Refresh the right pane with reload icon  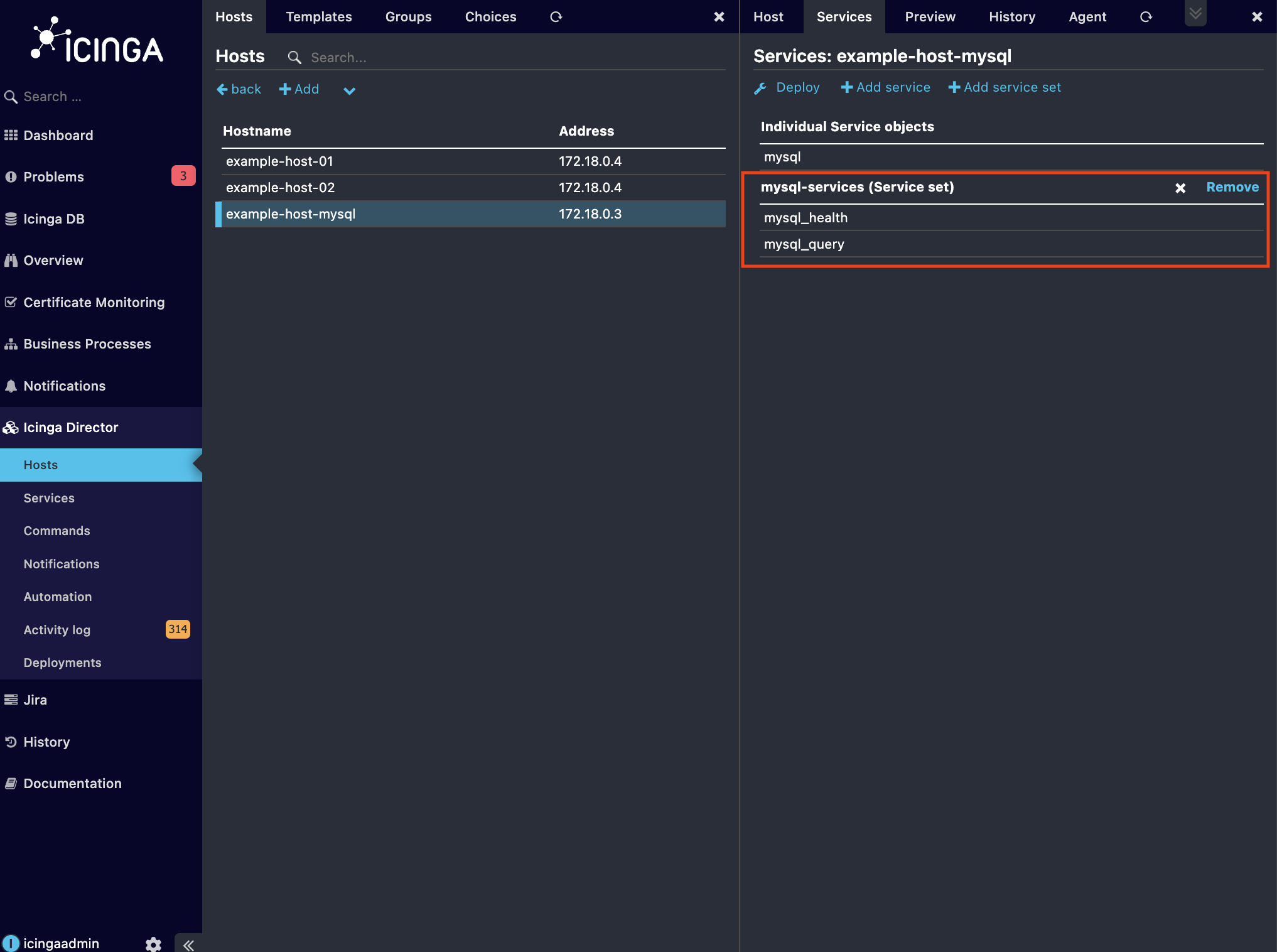coord(1146,17)
